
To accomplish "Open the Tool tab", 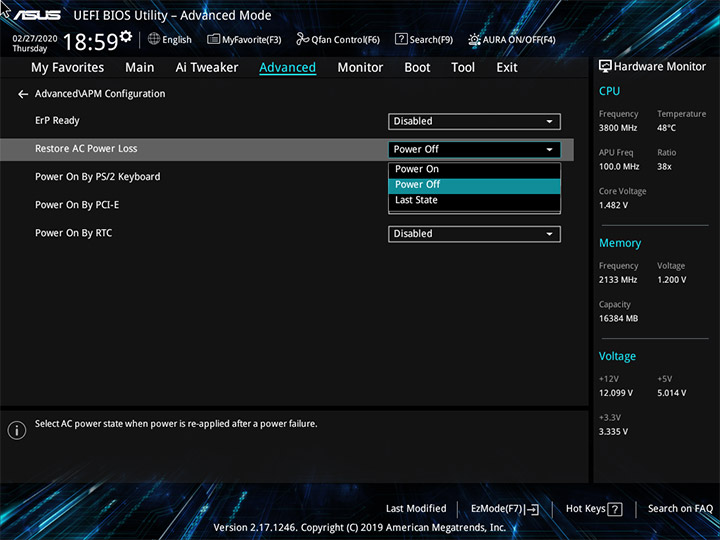I will click(463, 68).
